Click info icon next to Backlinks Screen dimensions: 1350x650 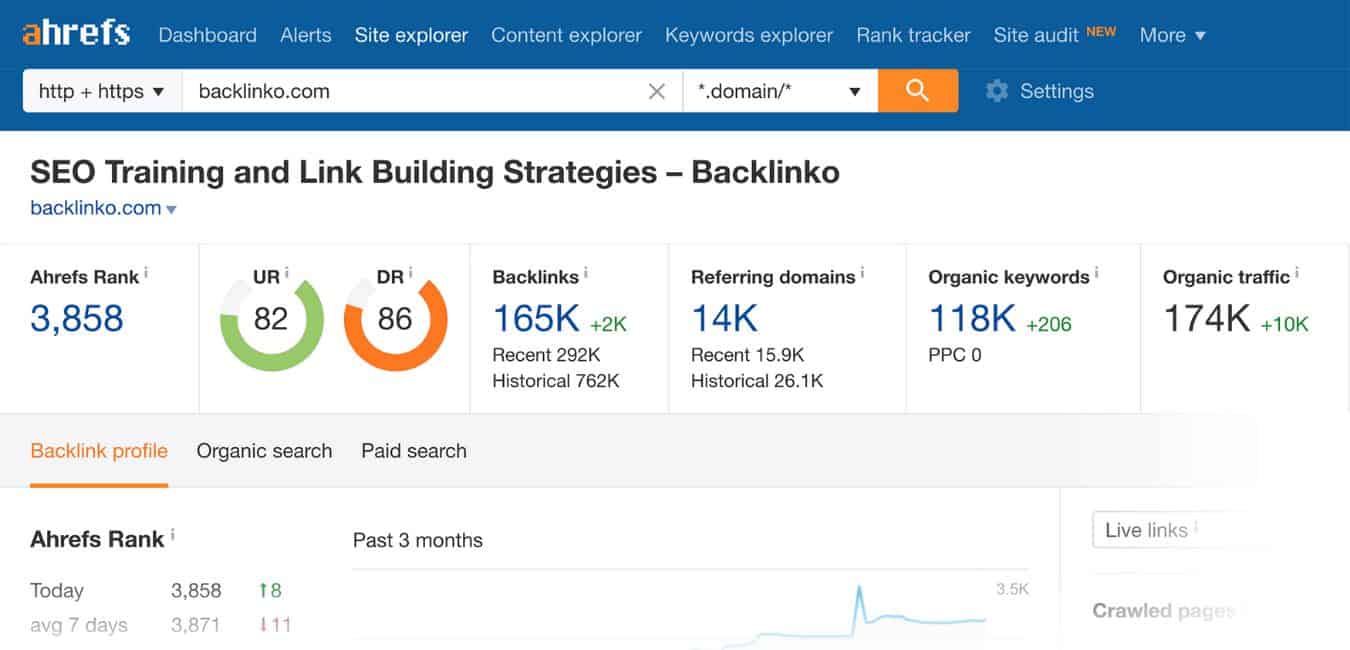[x=586, y=273]
